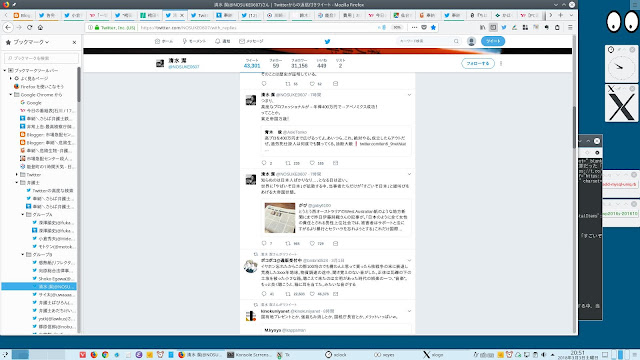
Task: Click the bookmarks search field
Action: tap(41, 58)
